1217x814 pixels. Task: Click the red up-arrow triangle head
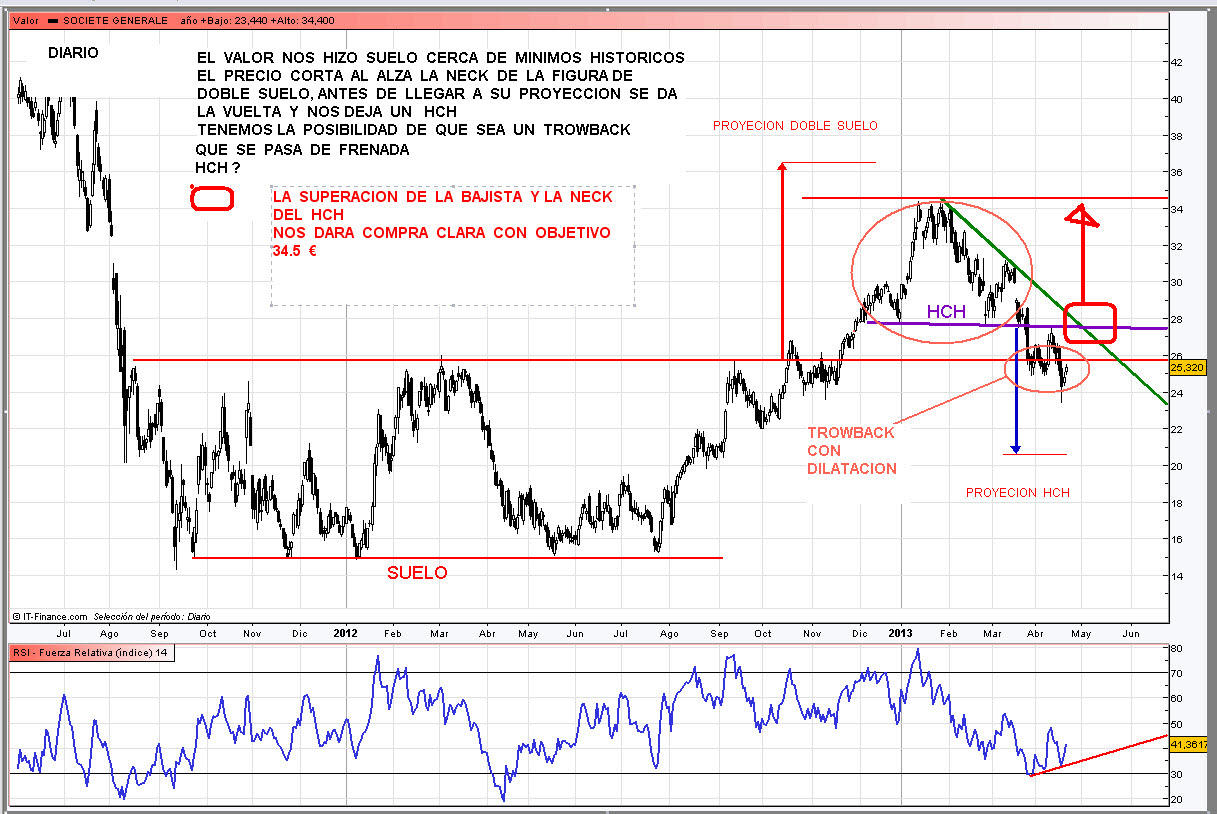pyautogui.click(x=1078, y=215)
